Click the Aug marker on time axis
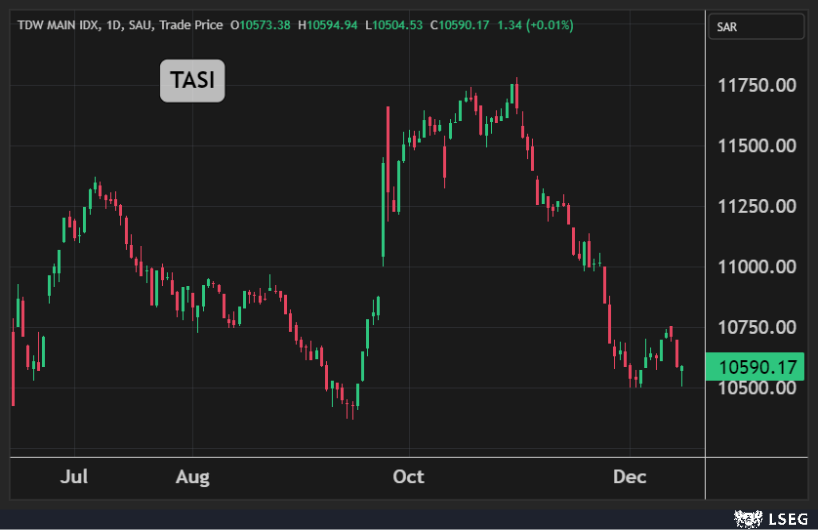The image size is (818, 530). point(193,477)
